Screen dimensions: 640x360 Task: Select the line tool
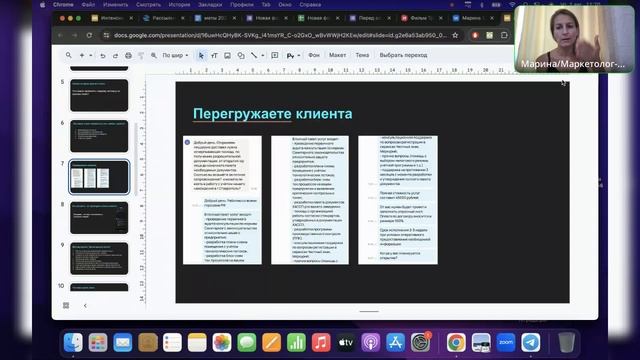click(254, 56)
